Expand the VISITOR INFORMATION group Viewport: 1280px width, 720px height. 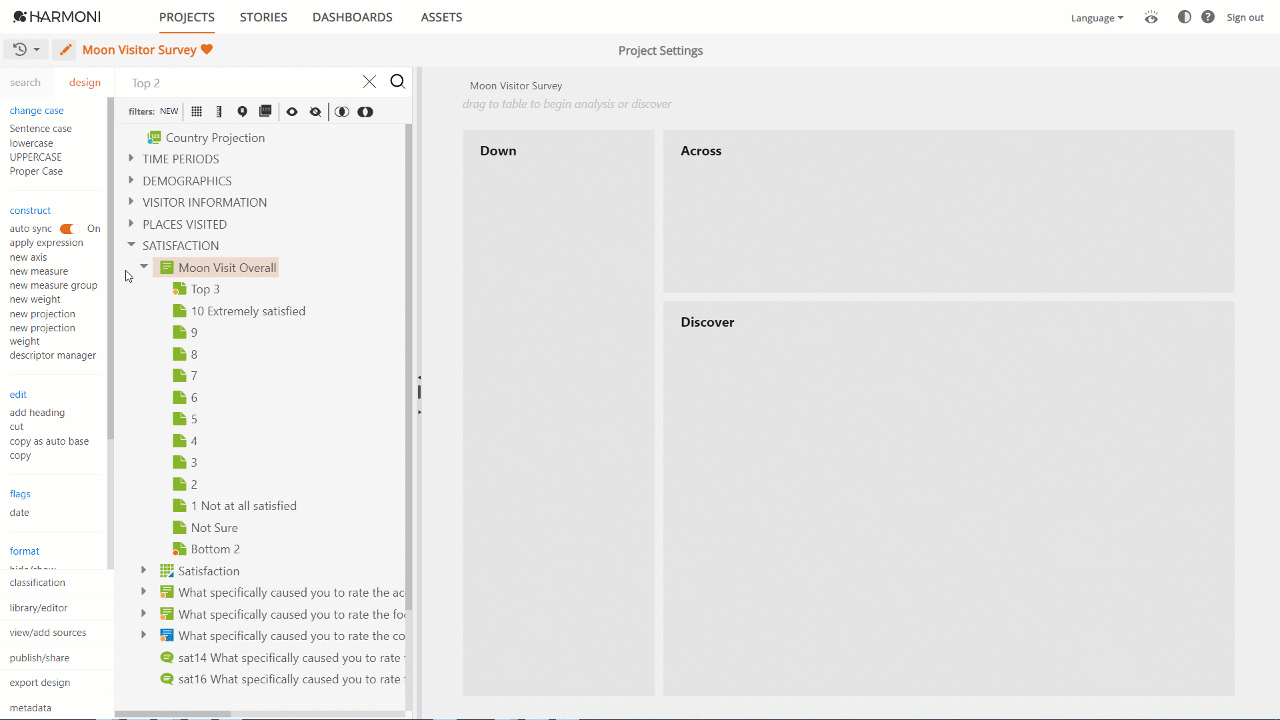[131, 201]
